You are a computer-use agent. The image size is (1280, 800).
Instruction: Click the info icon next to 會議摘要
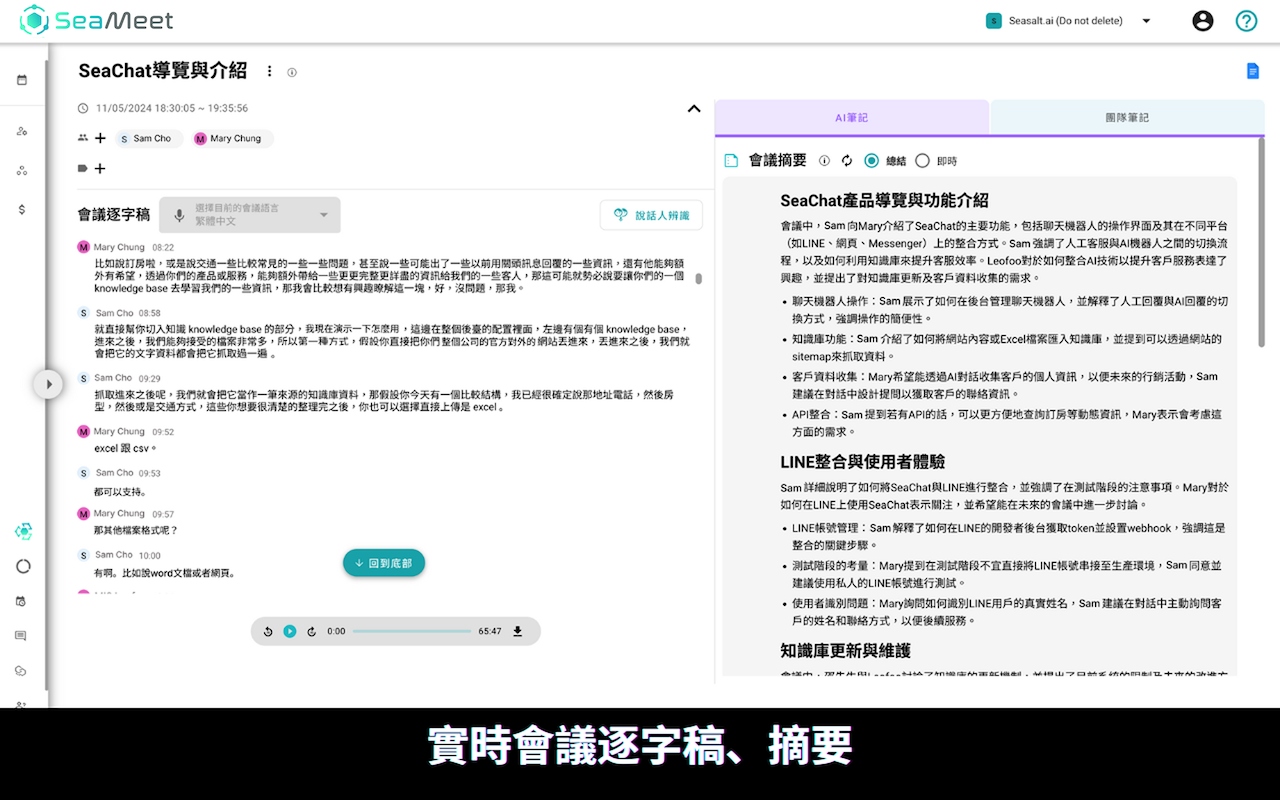[825, 161]
